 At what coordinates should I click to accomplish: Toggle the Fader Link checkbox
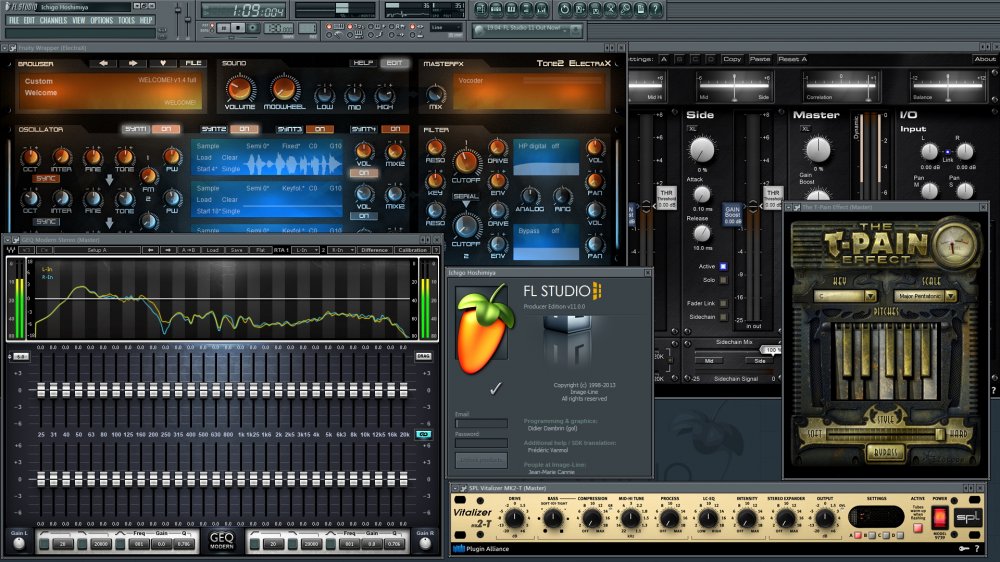tap(723, 304)
